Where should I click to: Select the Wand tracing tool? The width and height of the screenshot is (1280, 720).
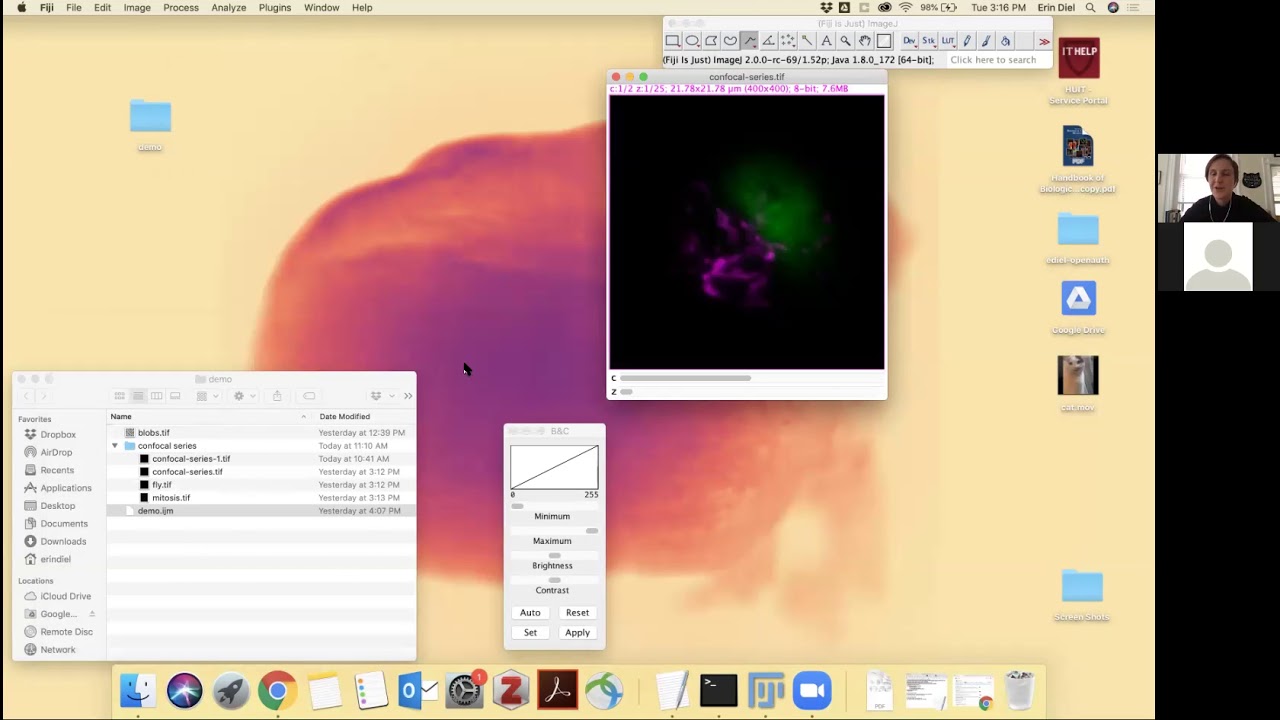point(807,41)
